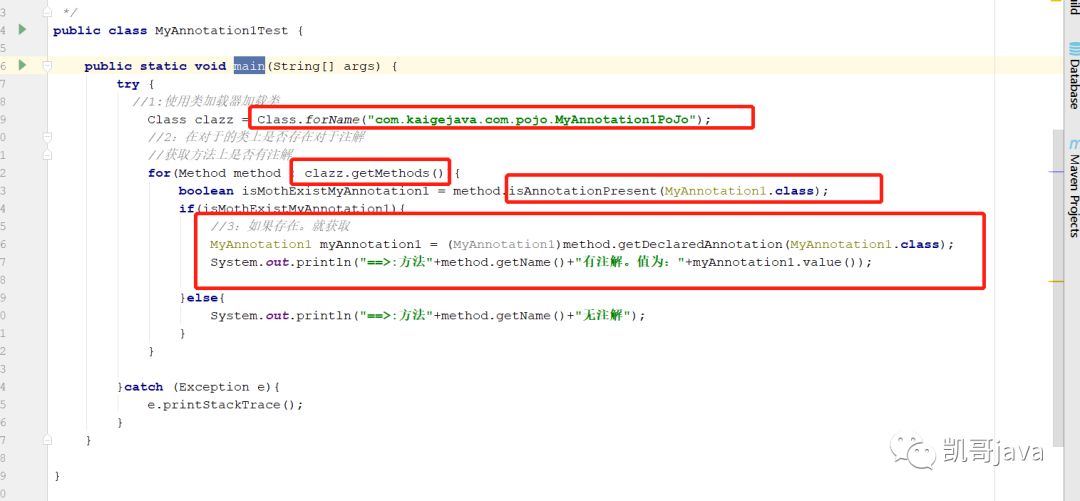Click the comment //1:使用类加载器加载类

[207, 102]
